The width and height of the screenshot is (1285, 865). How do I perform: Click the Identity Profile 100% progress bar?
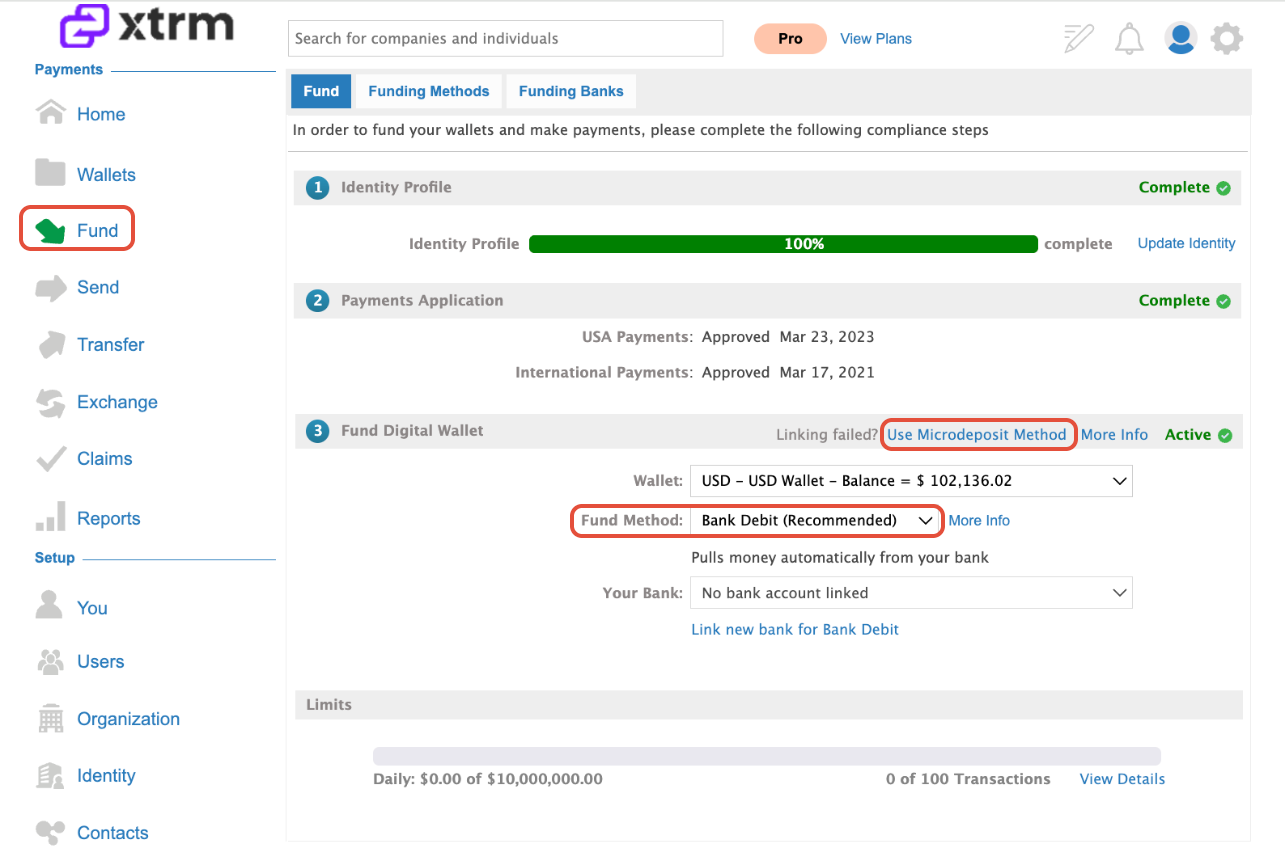pos(783,244)
